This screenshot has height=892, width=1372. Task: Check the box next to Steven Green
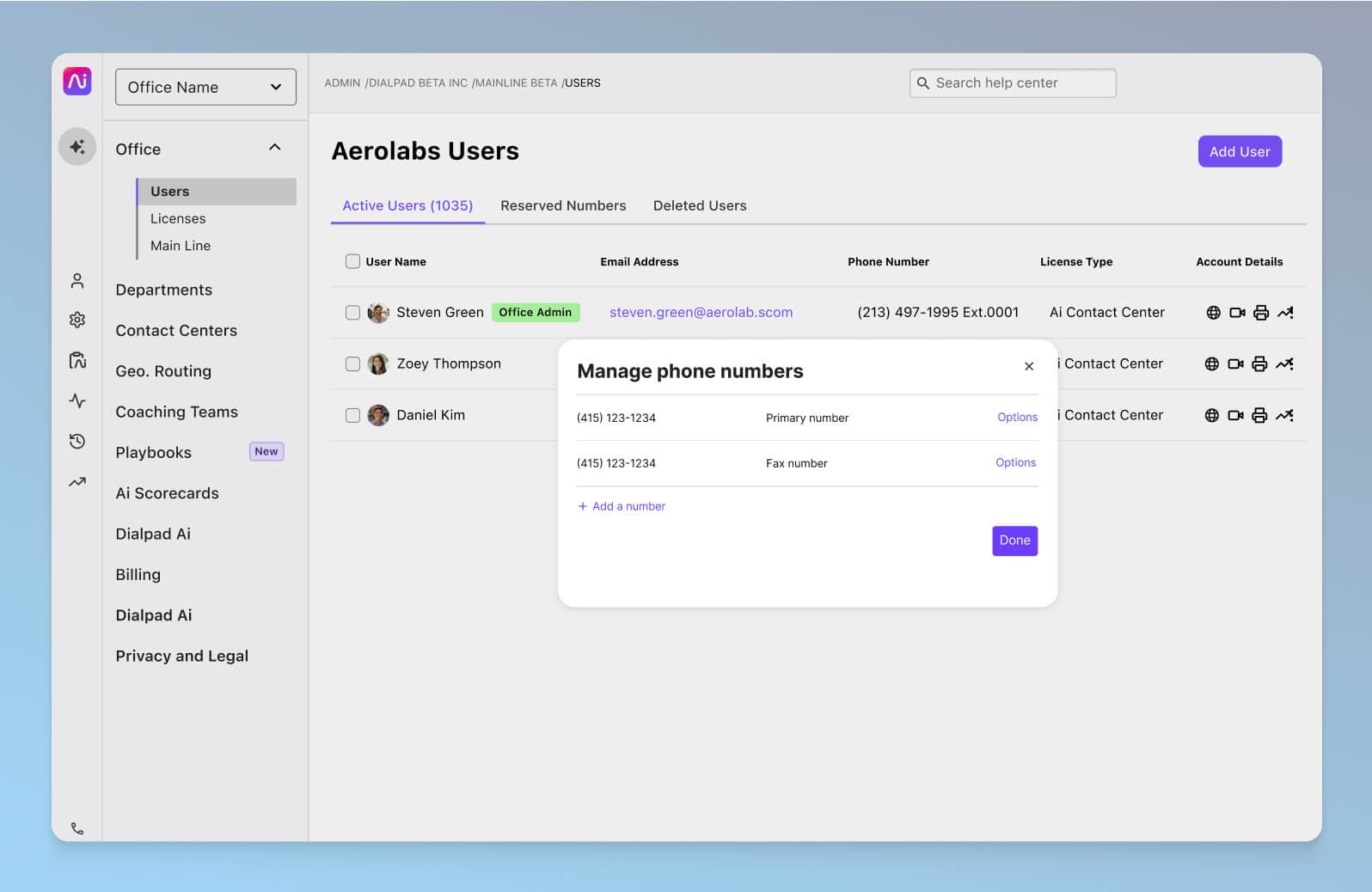(x=352, y=313)
